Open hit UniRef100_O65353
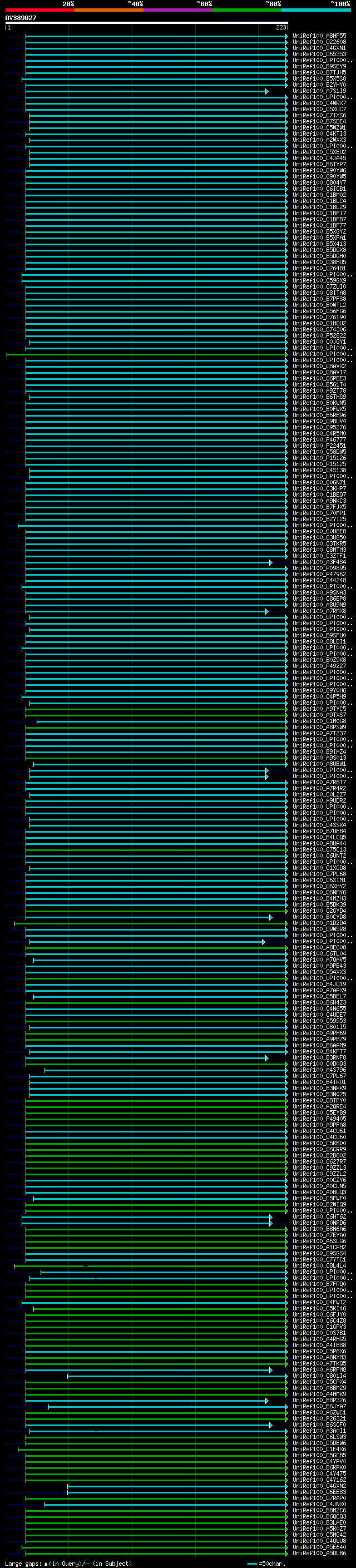356x1568 pixels. point(319,54)
